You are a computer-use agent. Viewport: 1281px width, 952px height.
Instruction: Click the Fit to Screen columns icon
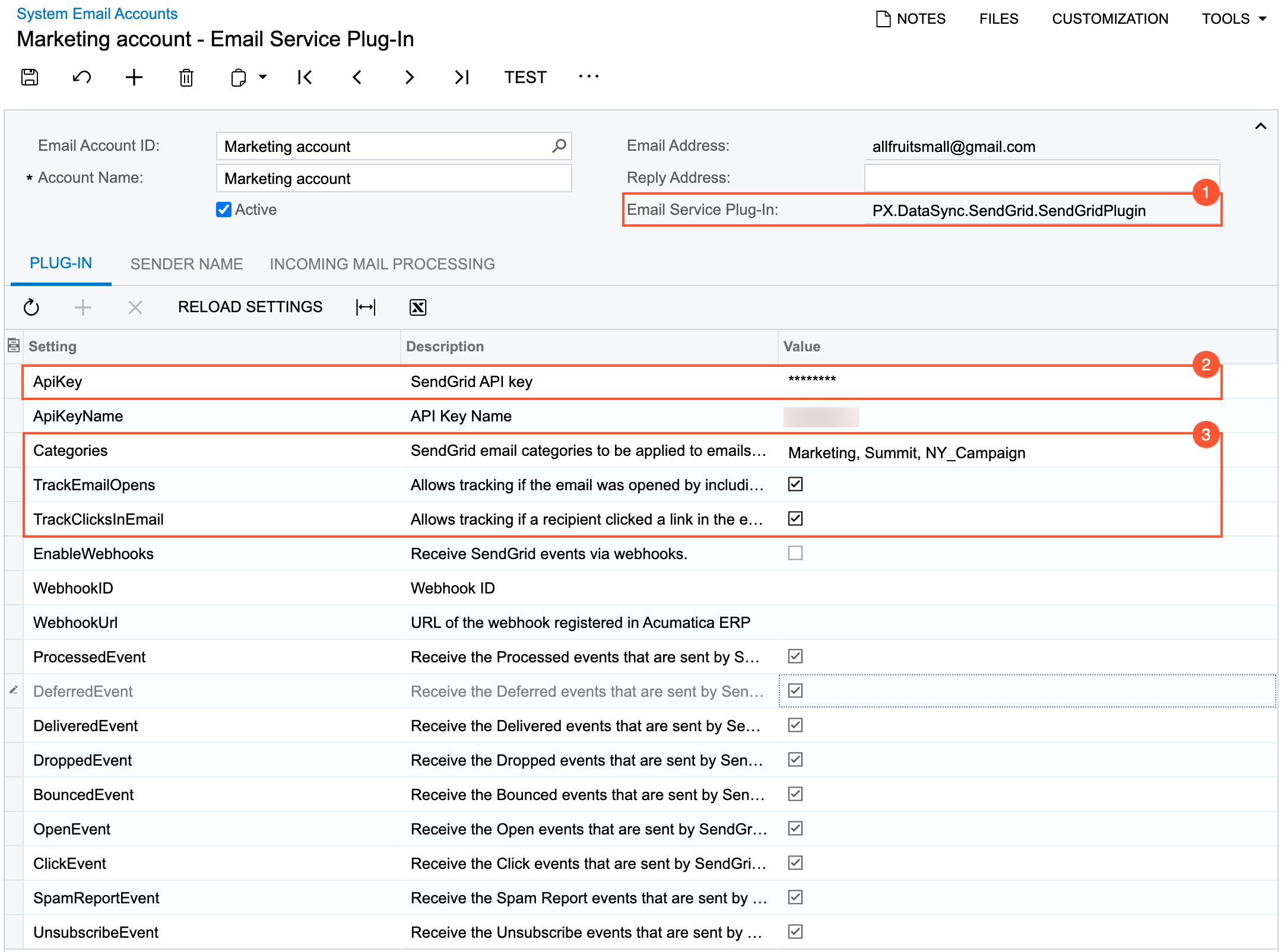[366, 307]
